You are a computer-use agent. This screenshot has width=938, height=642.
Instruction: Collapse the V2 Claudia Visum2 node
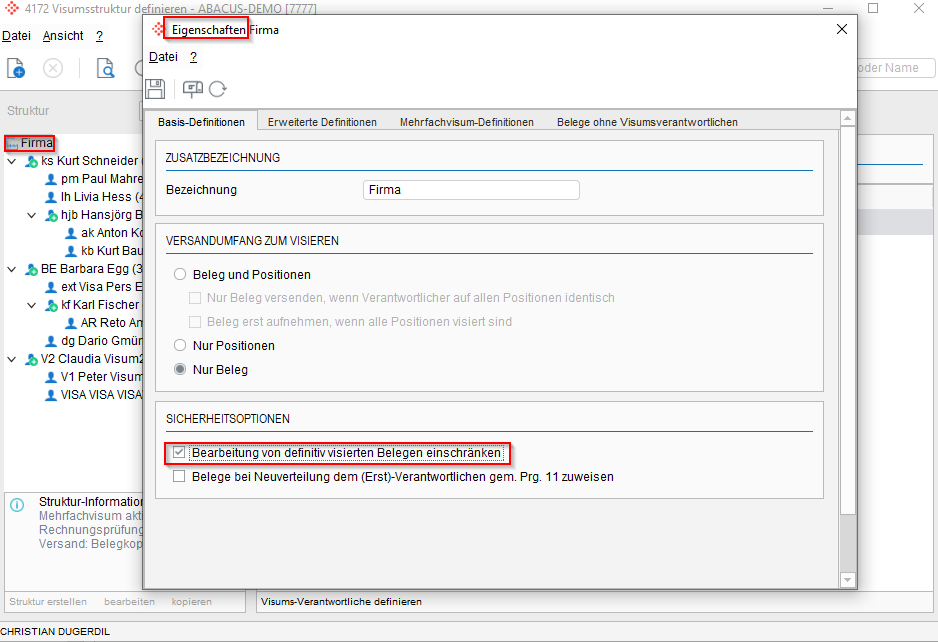point(11,359)
